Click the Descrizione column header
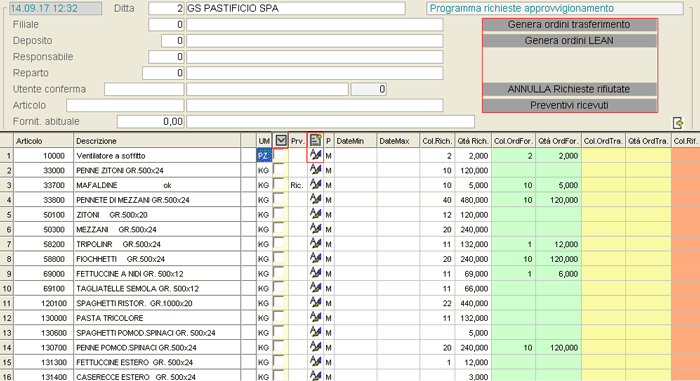700x381 pixels. (x=157, y=141)
